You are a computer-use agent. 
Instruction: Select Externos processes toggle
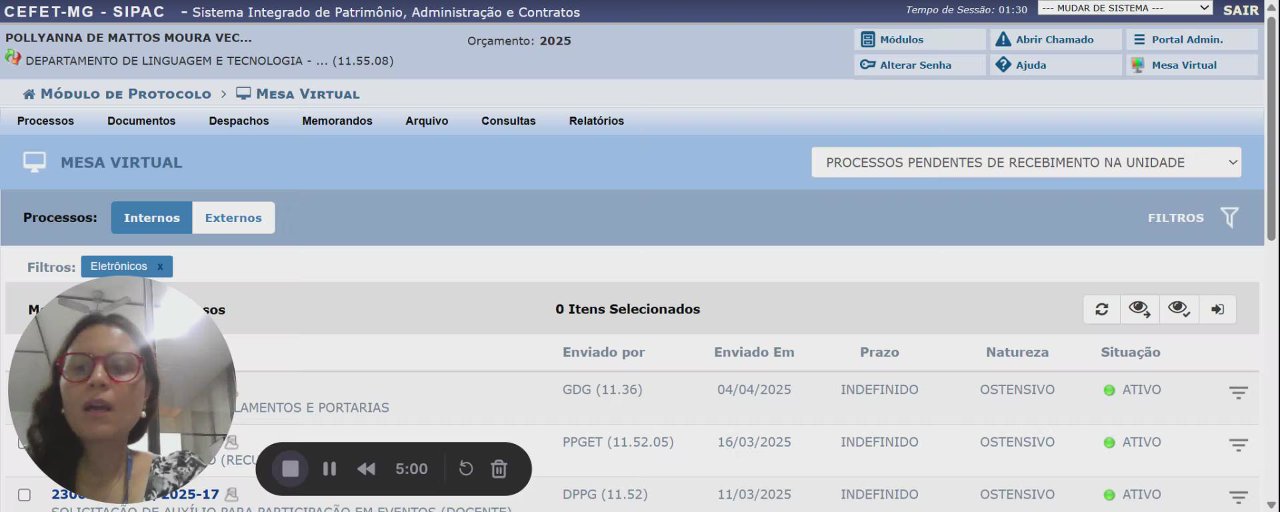pos(233,218)
